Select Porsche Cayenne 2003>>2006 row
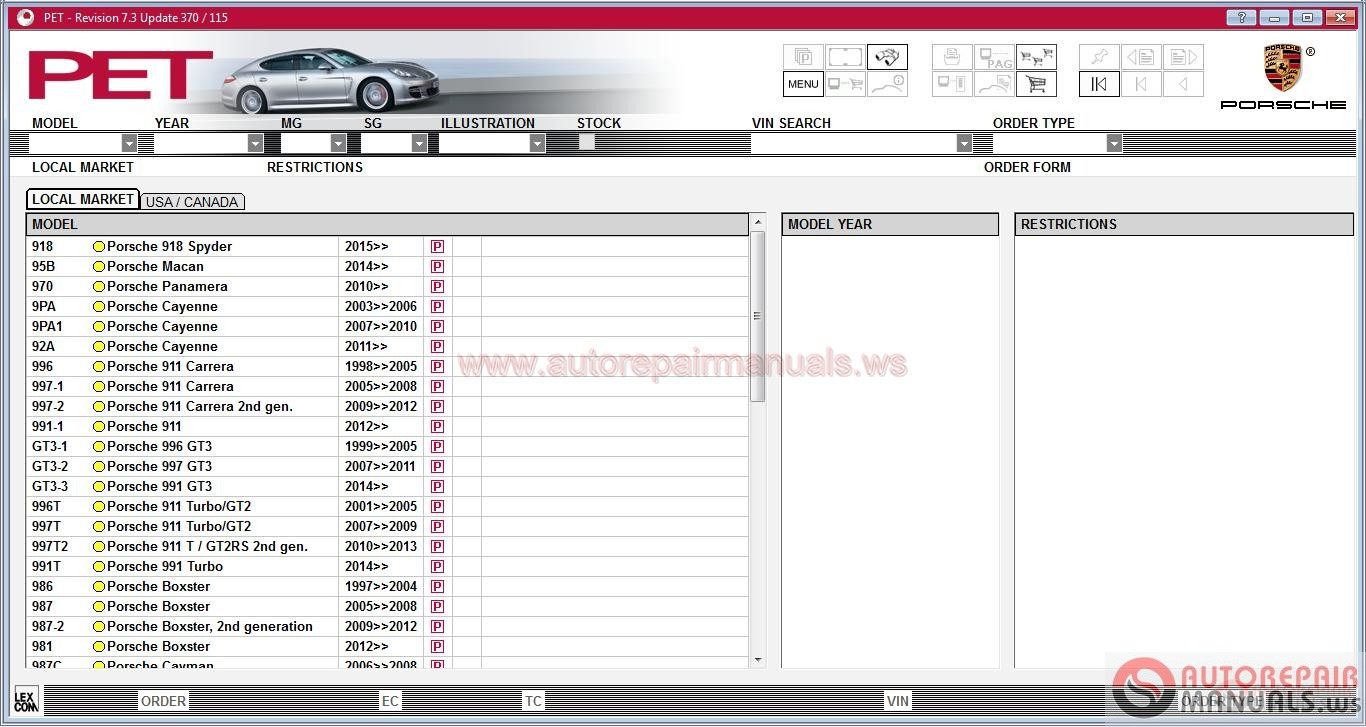 tap(387, 306)
